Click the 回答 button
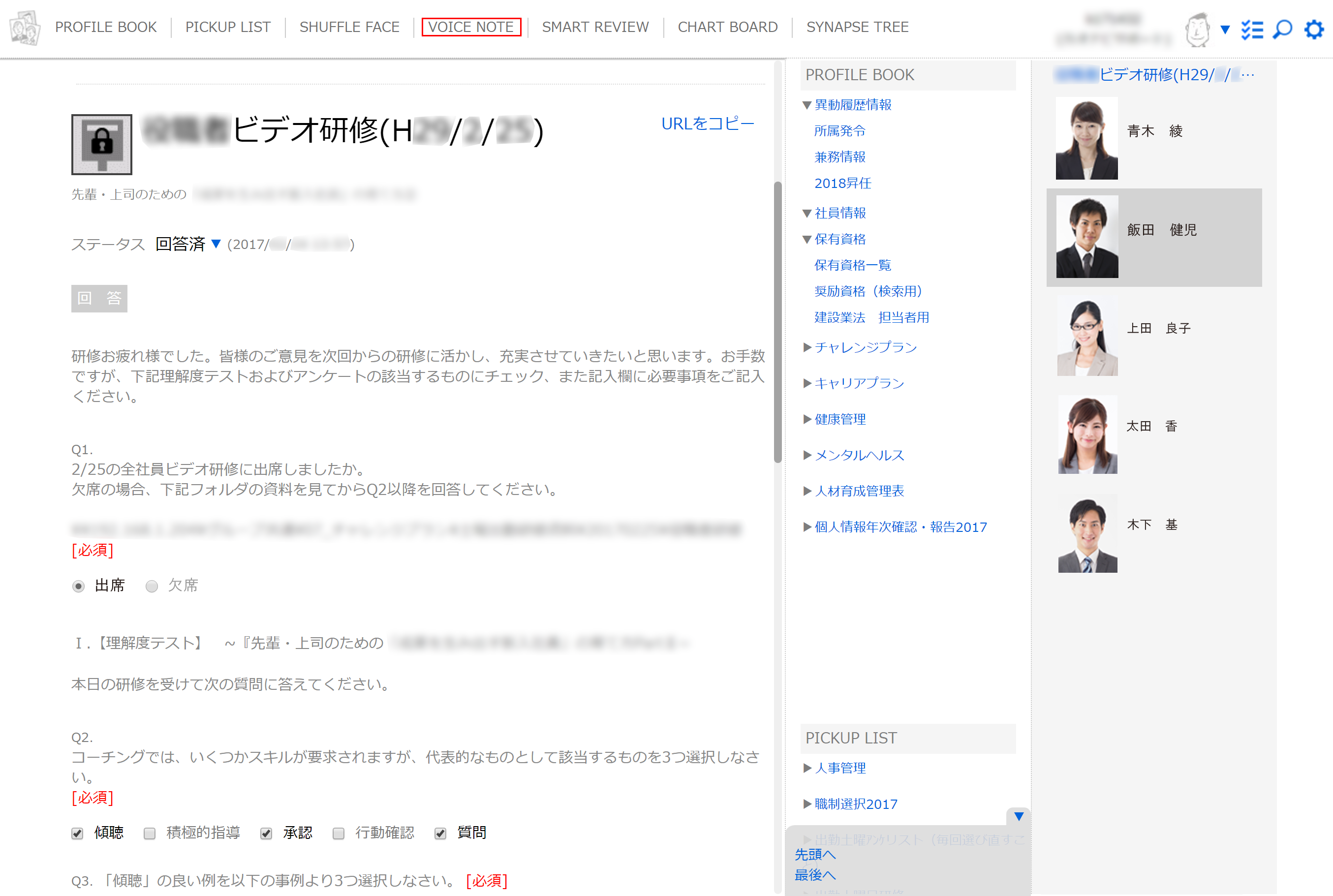1333x896 pixels. click(99, 298)
